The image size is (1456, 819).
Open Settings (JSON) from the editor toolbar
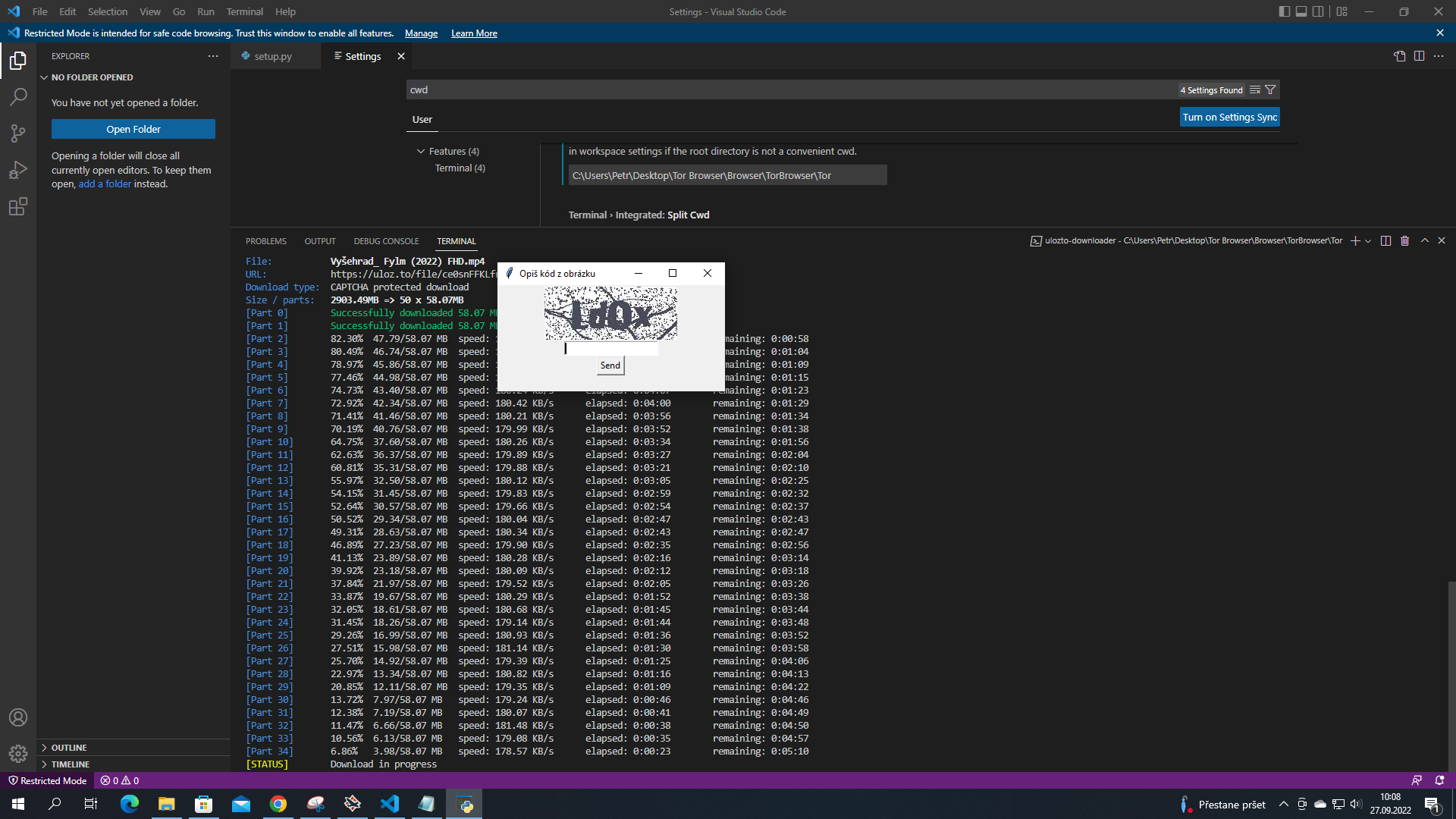pos(1400,55)
